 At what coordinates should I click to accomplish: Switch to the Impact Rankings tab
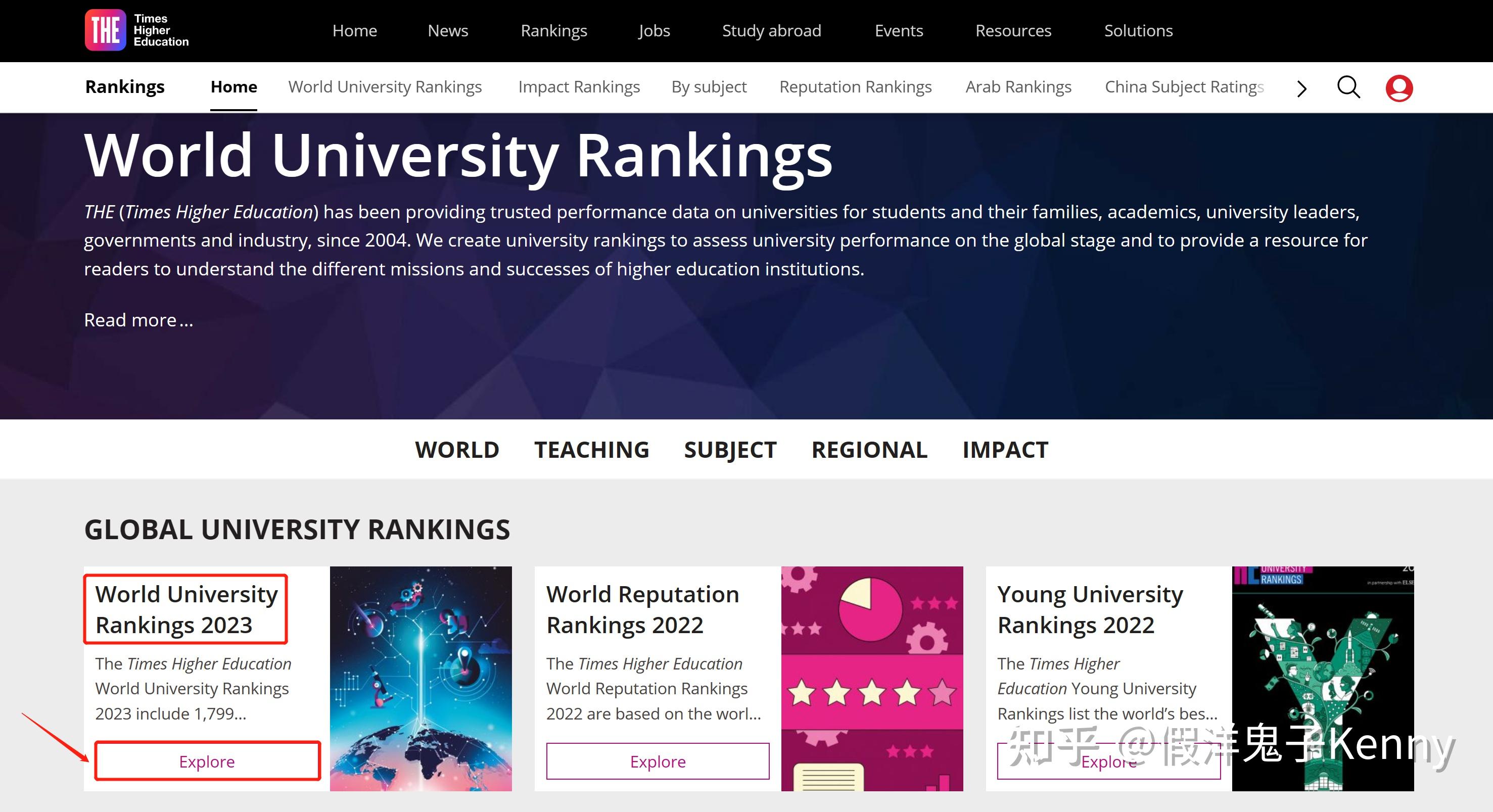coord(579,87)
